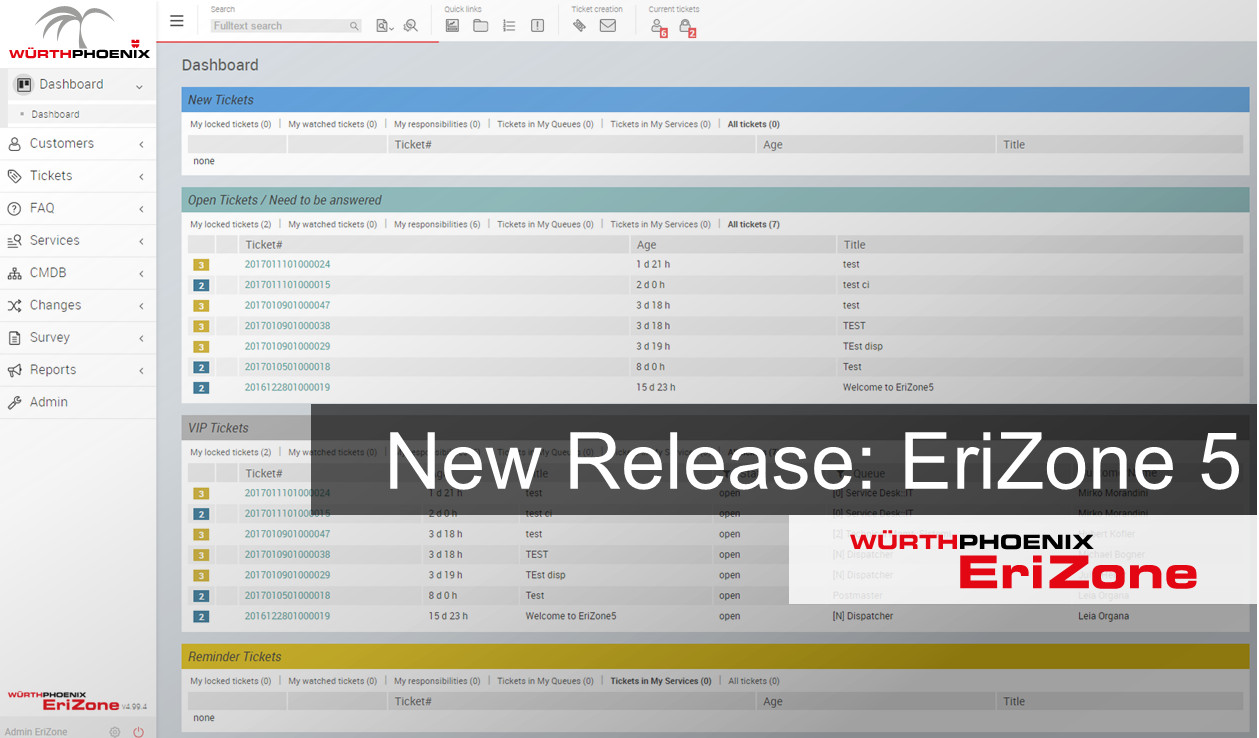Open the advanced search icon beside the search template icon
This screenshot has height=738, width=1259.
[x=410, y=26]
